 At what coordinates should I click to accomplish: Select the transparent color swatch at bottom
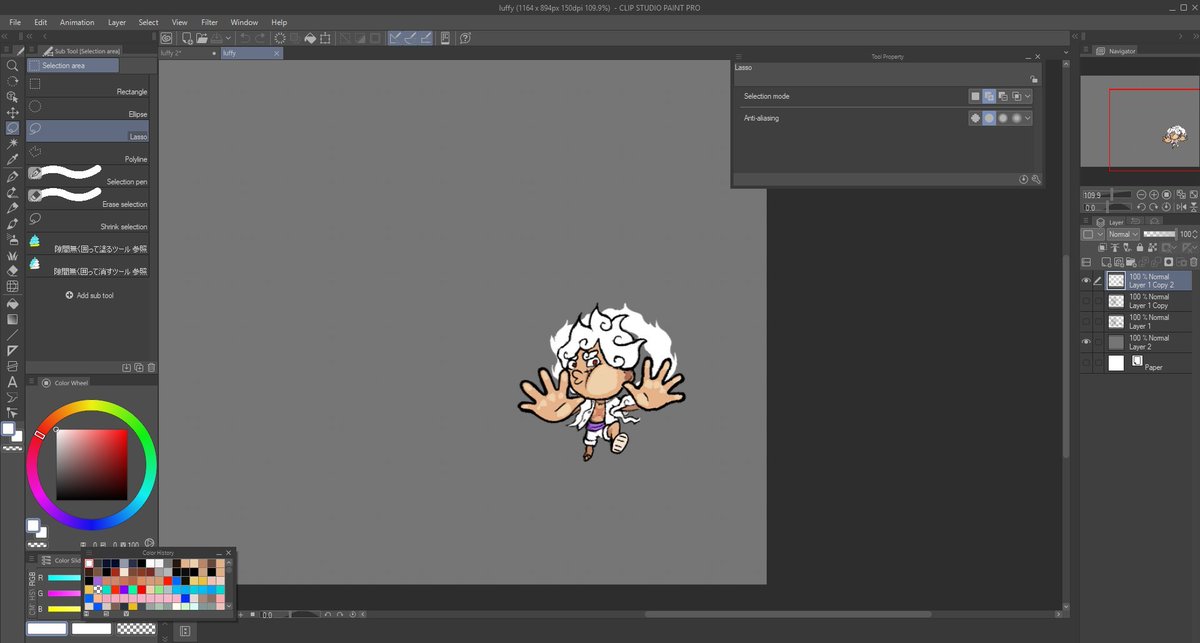(135, 629)
